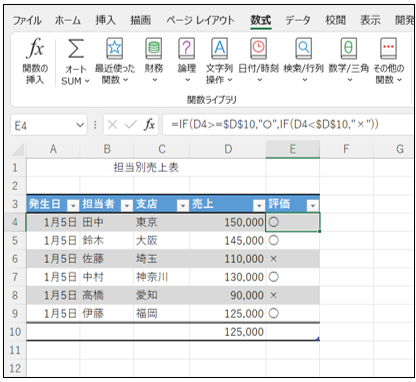Select row 10 header
The width and height of the screenshot is (416, 382).
coord(15,332)
